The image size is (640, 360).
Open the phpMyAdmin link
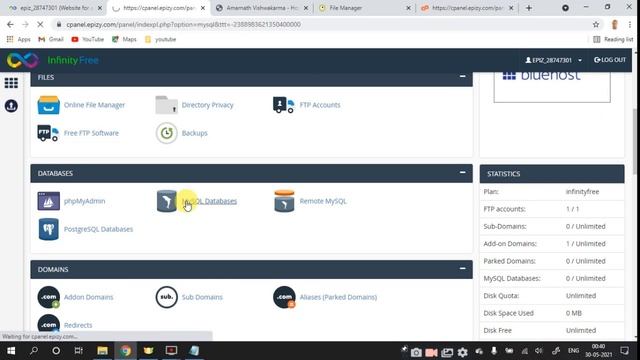click(84, 201)
